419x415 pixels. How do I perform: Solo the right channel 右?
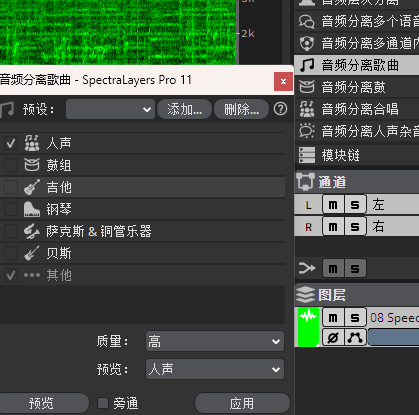click(355, 227)
